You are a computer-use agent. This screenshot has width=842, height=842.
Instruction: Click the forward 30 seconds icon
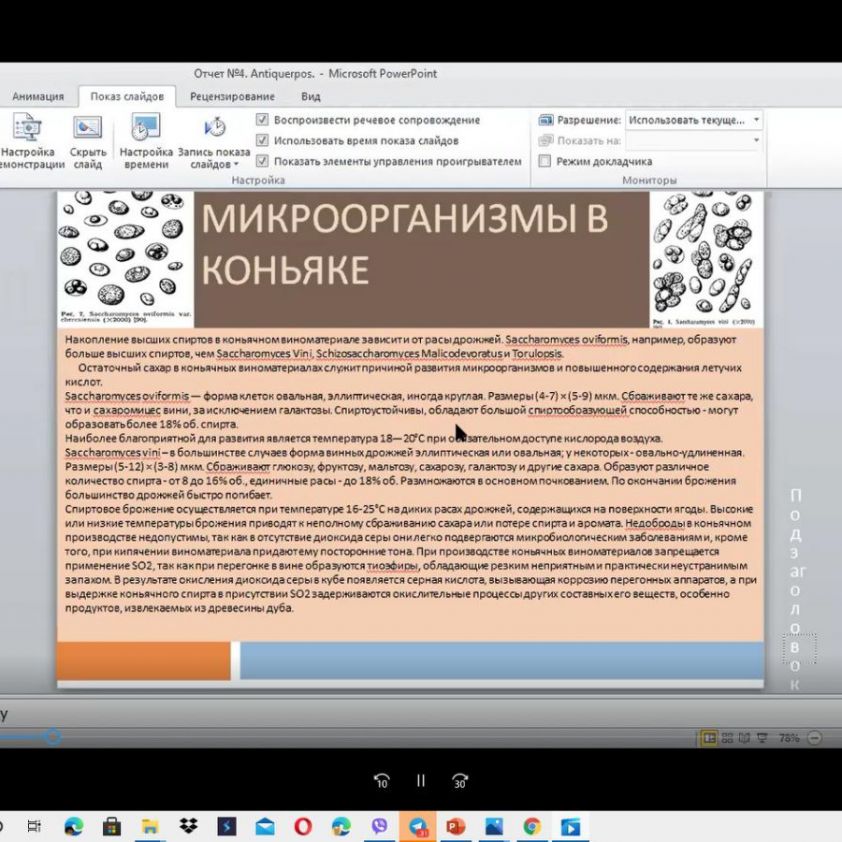click(459, 781)
